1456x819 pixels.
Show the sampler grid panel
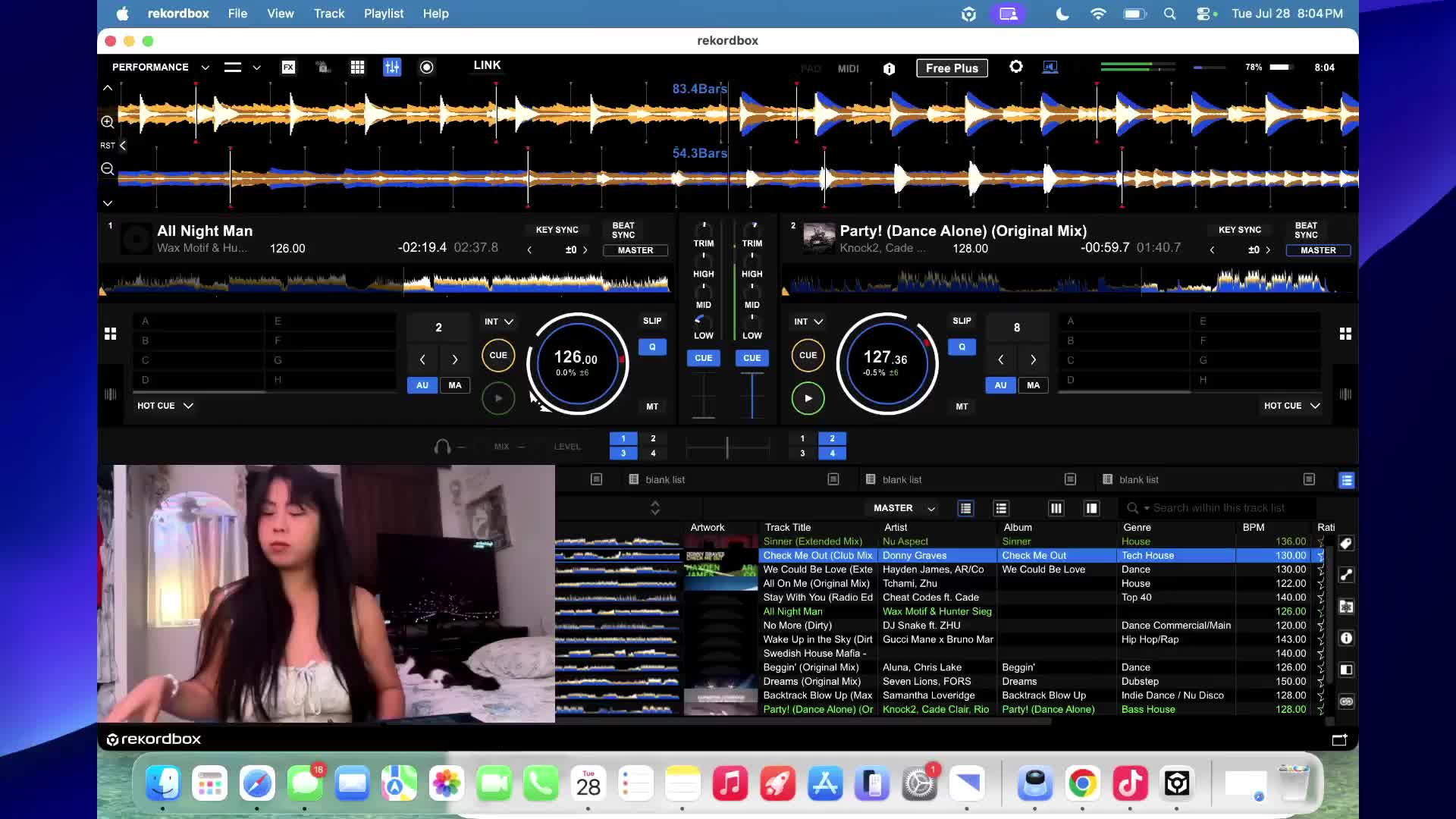[357, 67]
